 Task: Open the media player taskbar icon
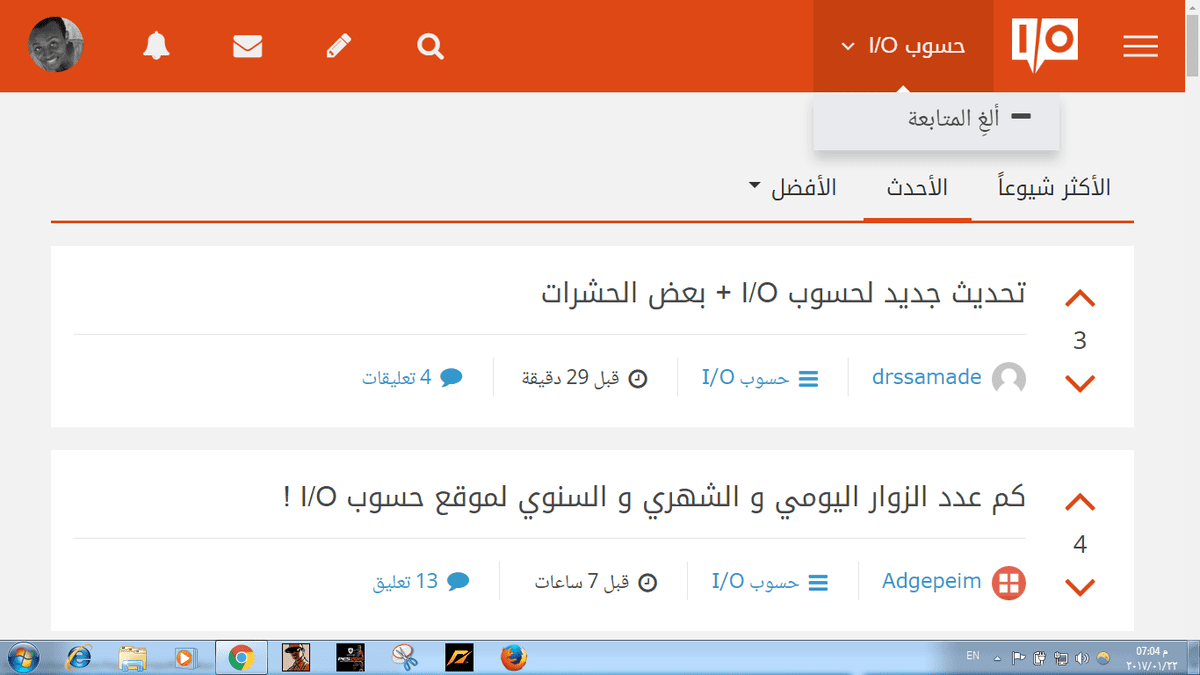184,657
